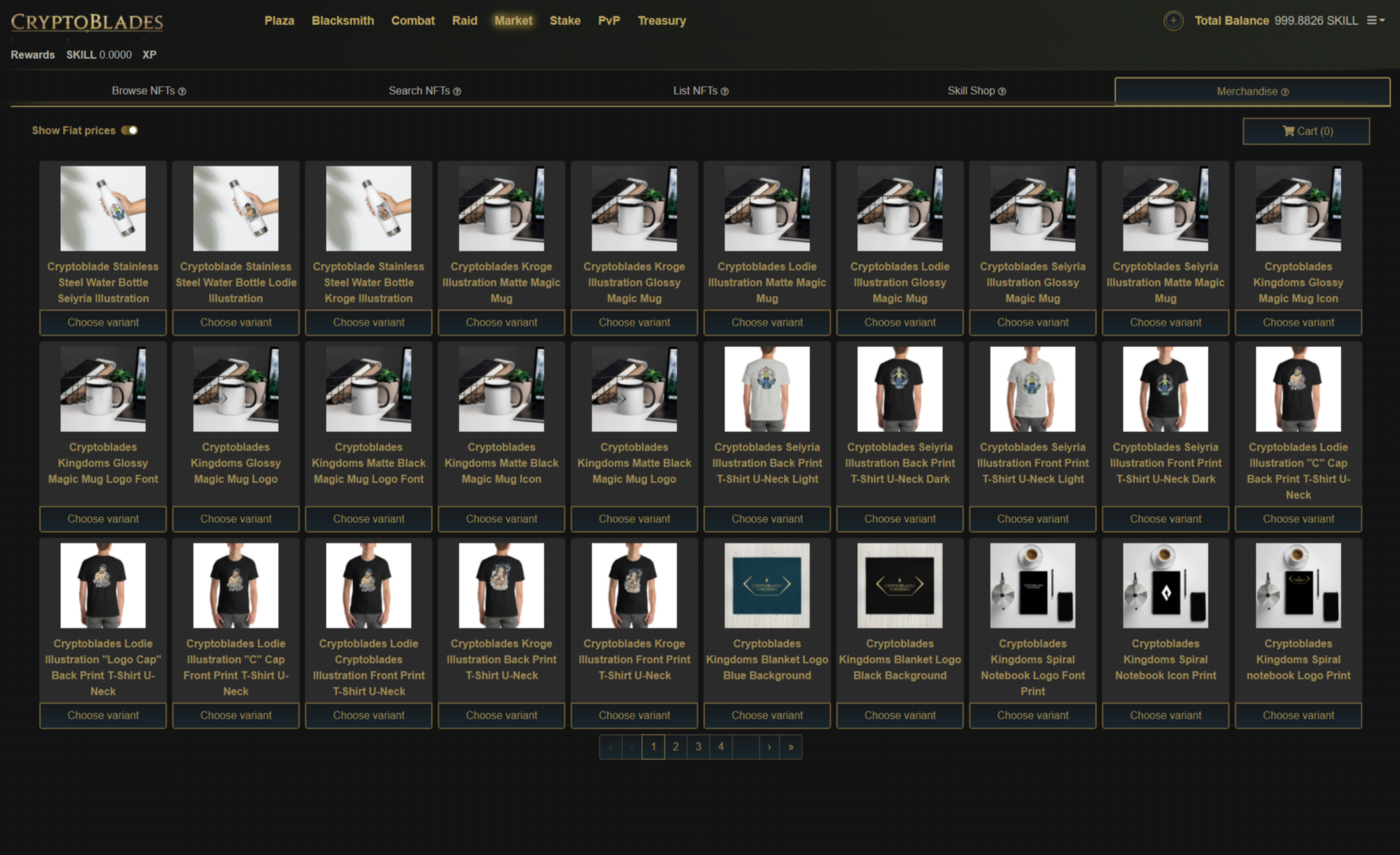1400x855 pixels.
Task: Click the first page double-left arrow
Action: [610, 747]
